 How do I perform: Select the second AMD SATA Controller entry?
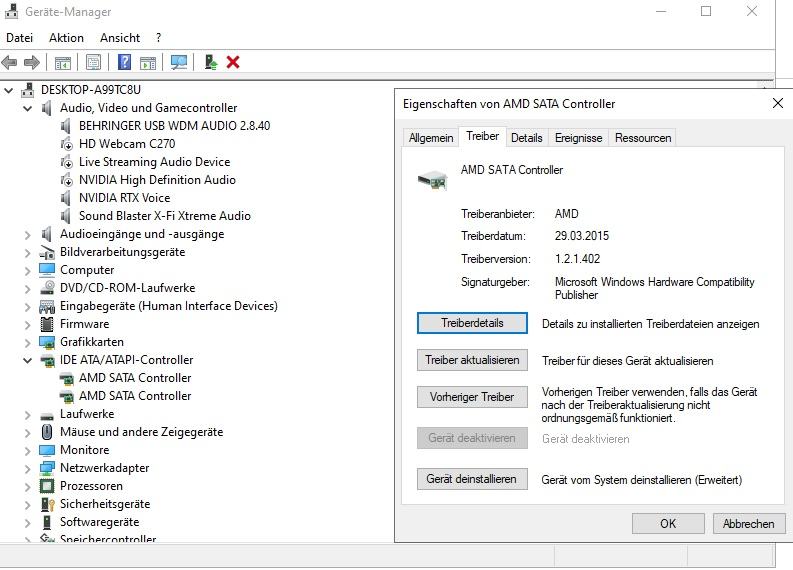pos(135,396)
